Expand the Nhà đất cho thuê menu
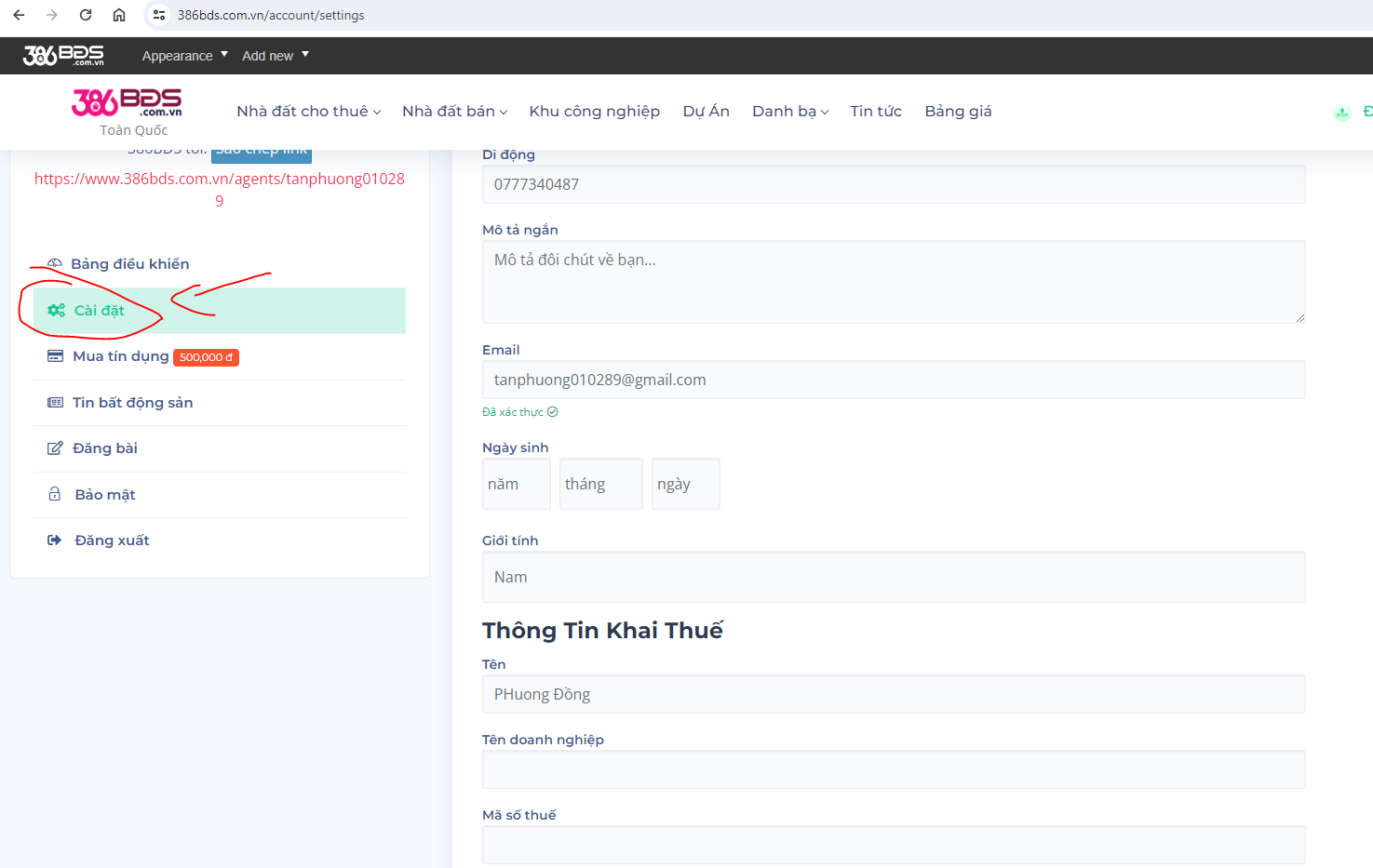1373x868 pixels. pos(308,111)
